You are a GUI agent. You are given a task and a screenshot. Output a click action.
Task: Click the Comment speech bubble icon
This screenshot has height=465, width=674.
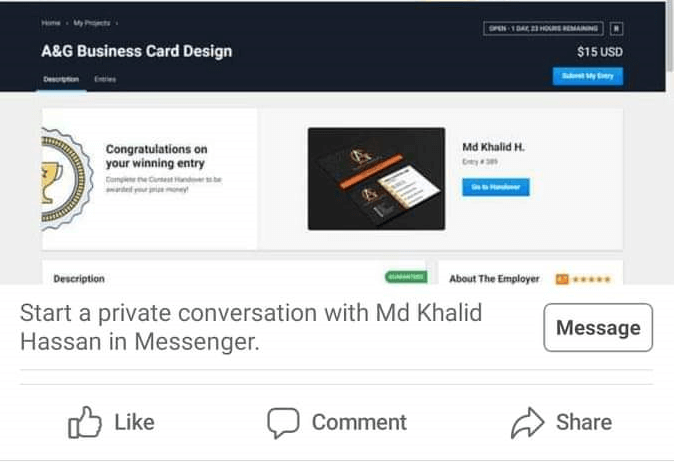[x=283, y=423]
